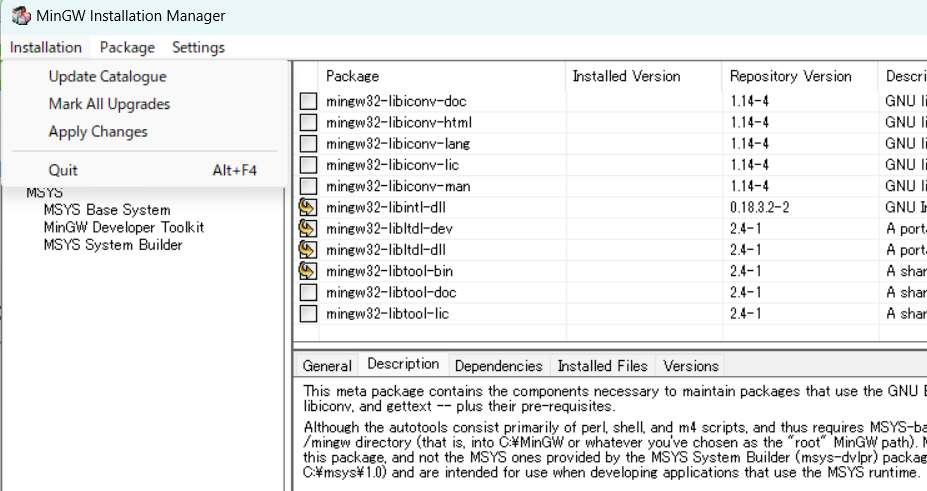
Task: Click the marked icon for mingw32-libltdl-dll
Action: point(308,250)
